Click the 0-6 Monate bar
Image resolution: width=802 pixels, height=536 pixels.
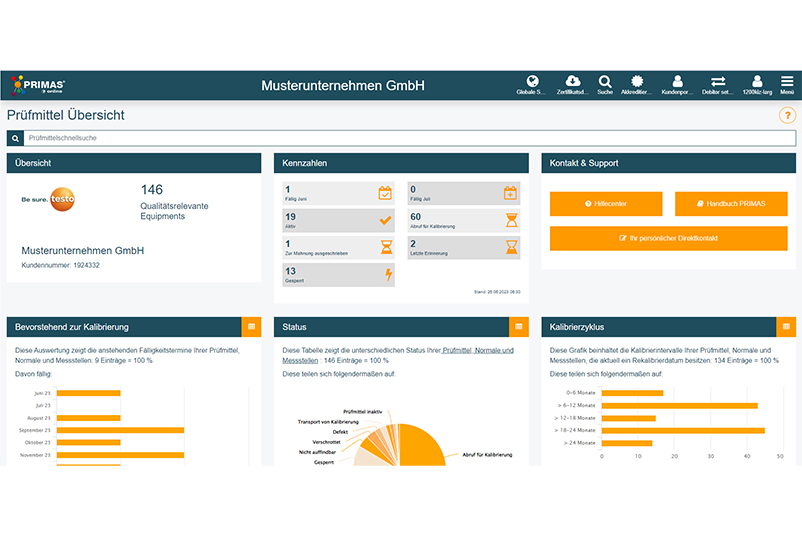pyautogui.click(x=632, y=393)
